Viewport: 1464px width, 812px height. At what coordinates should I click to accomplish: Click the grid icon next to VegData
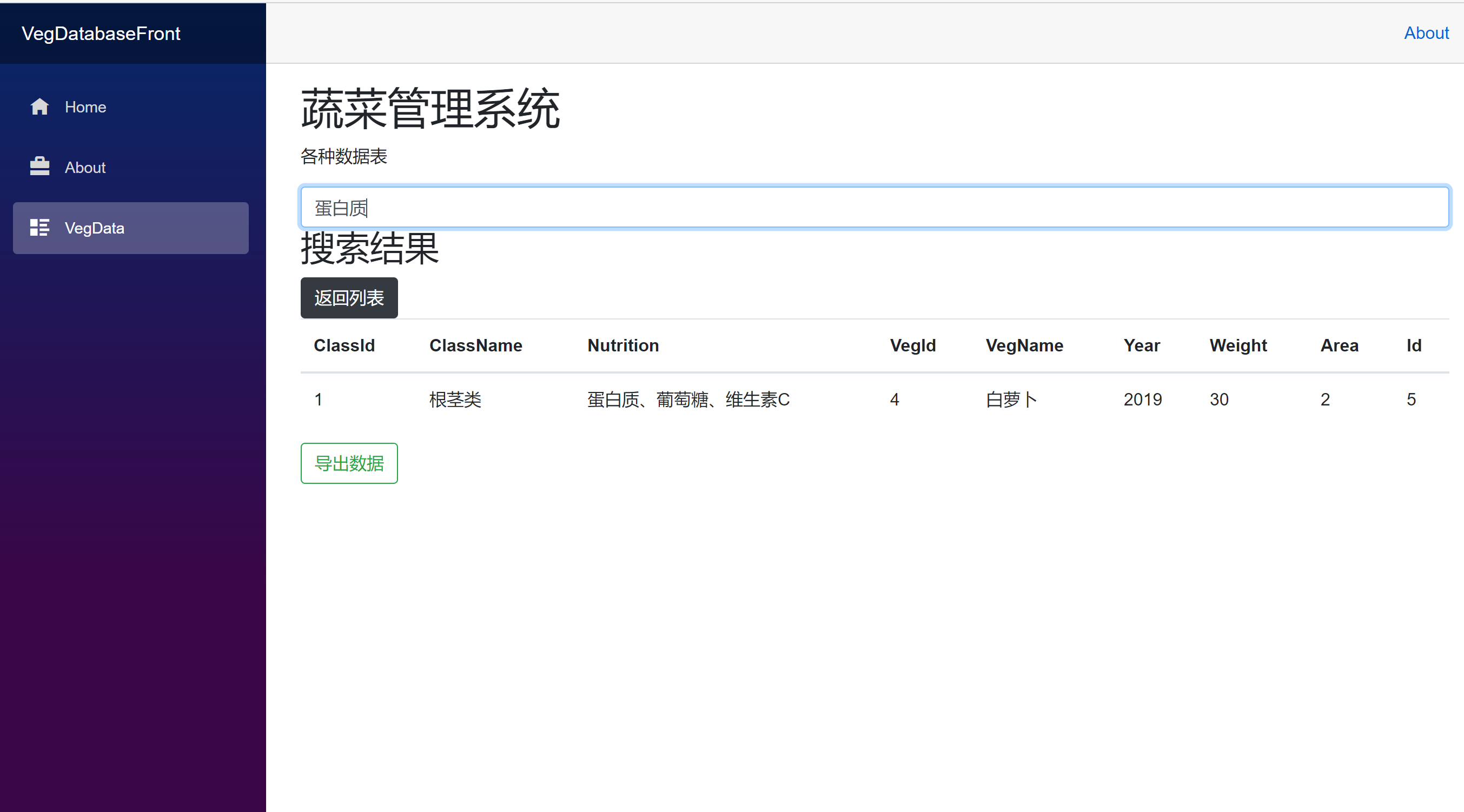(x=40, y=227)
